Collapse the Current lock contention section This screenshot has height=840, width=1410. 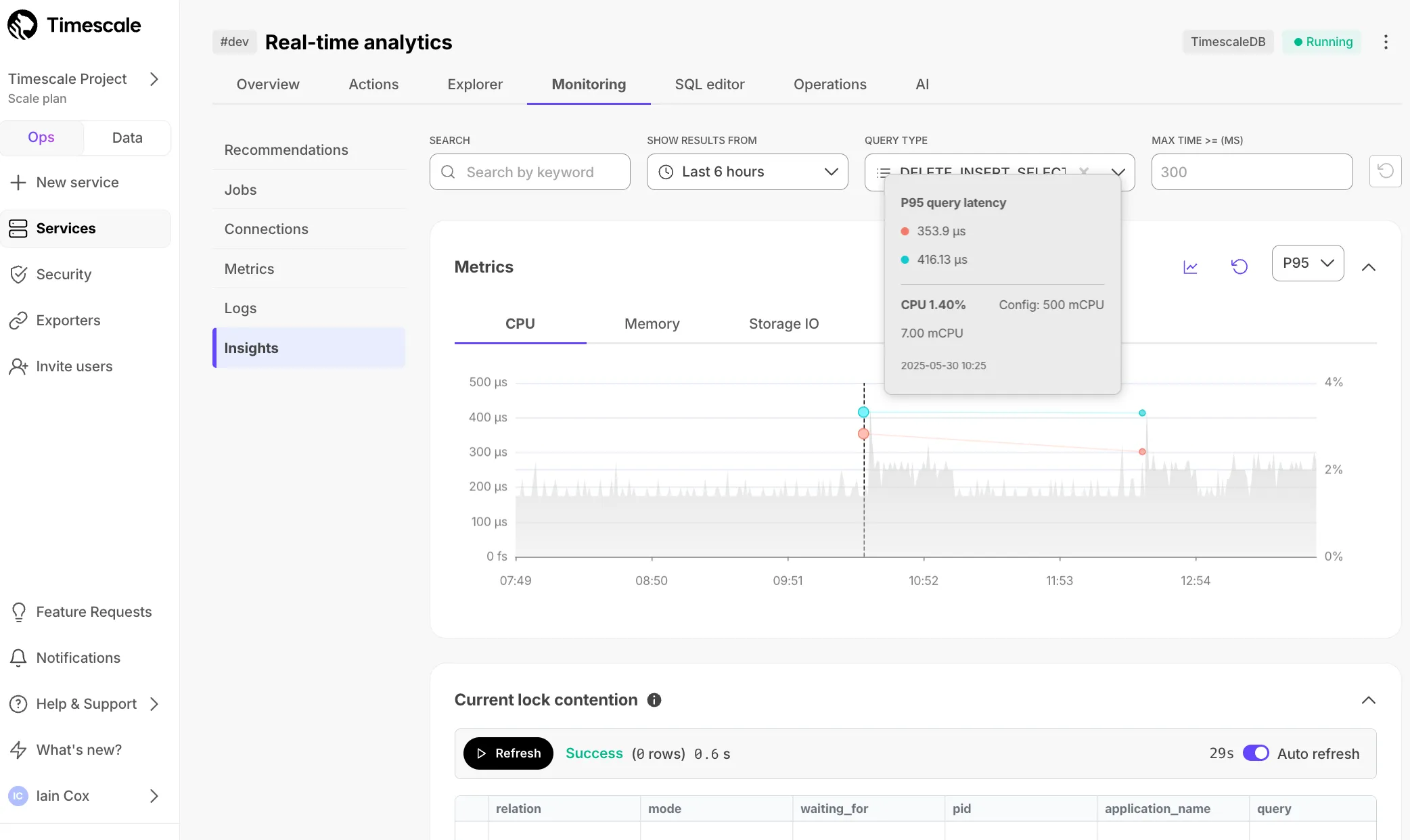click(x=1368, y=700)
